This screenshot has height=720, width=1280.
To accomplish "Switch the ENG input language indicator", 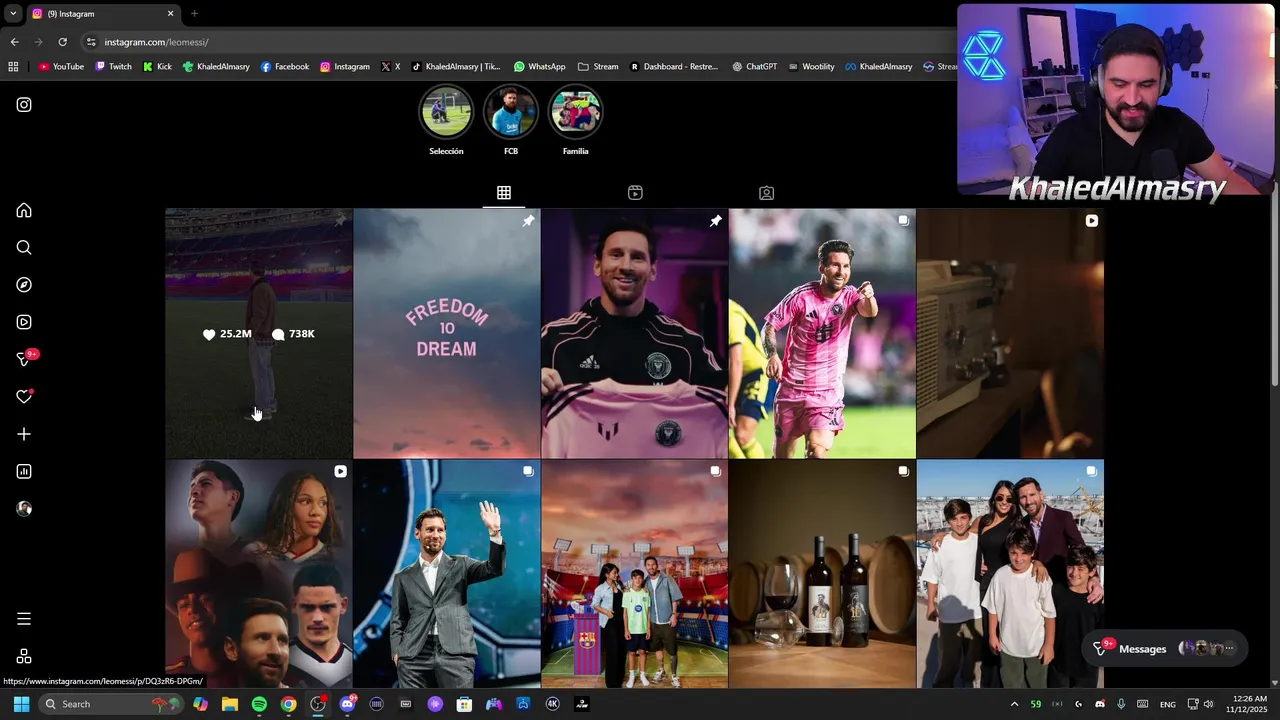I will tap(1168, 704).
